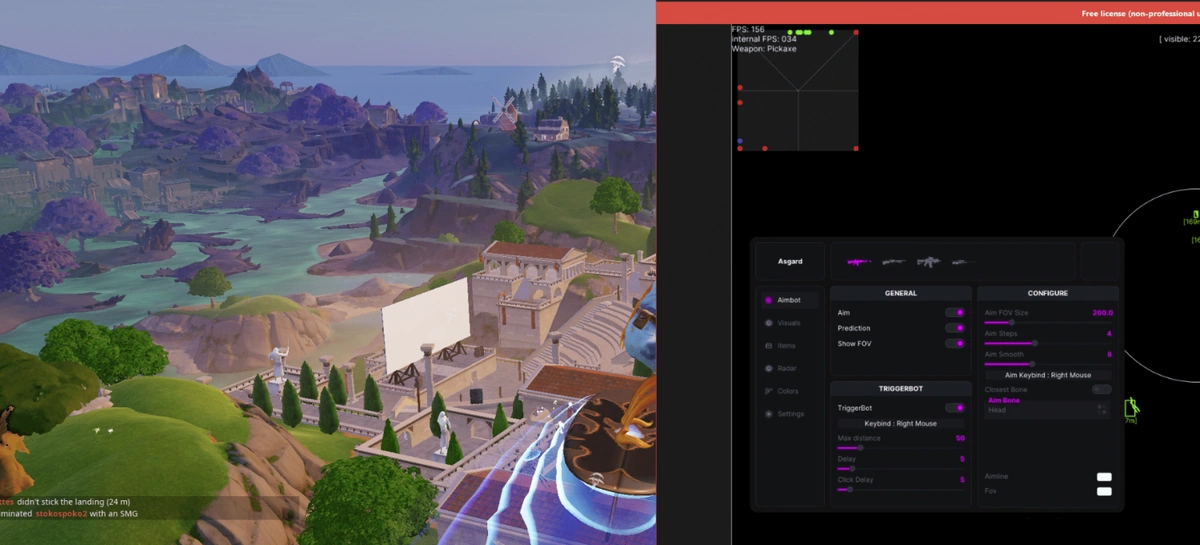This screenshot has width=1200, height=545.
Task: Open the Aim Bone Head dropdown
Action: (1048, 410)
